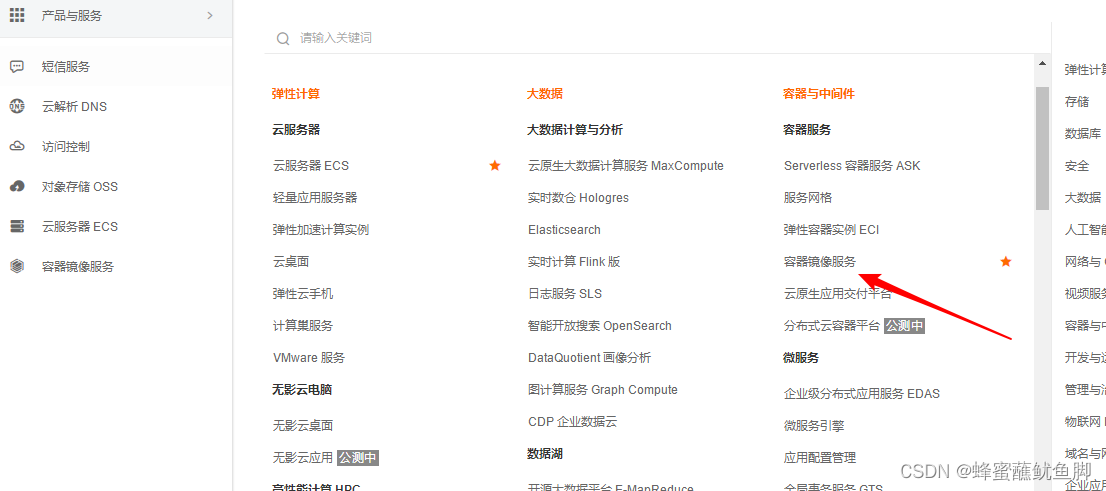The height and width of the screenshot is (491, 1106).
Task: Open 日志服务 SLS link
Action: click(x=565, y=293)
